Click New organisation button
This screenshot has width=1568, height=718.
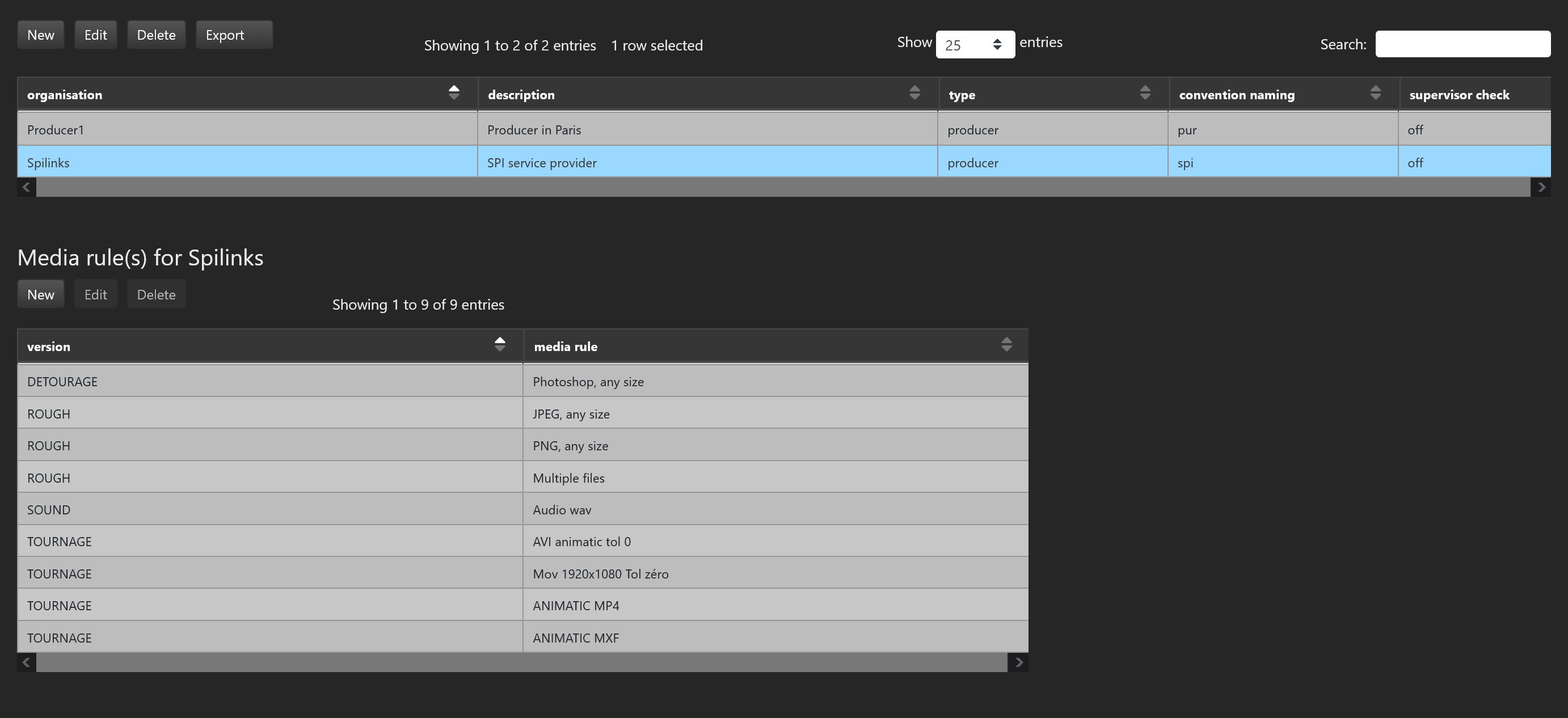click(x=41, y=35)
